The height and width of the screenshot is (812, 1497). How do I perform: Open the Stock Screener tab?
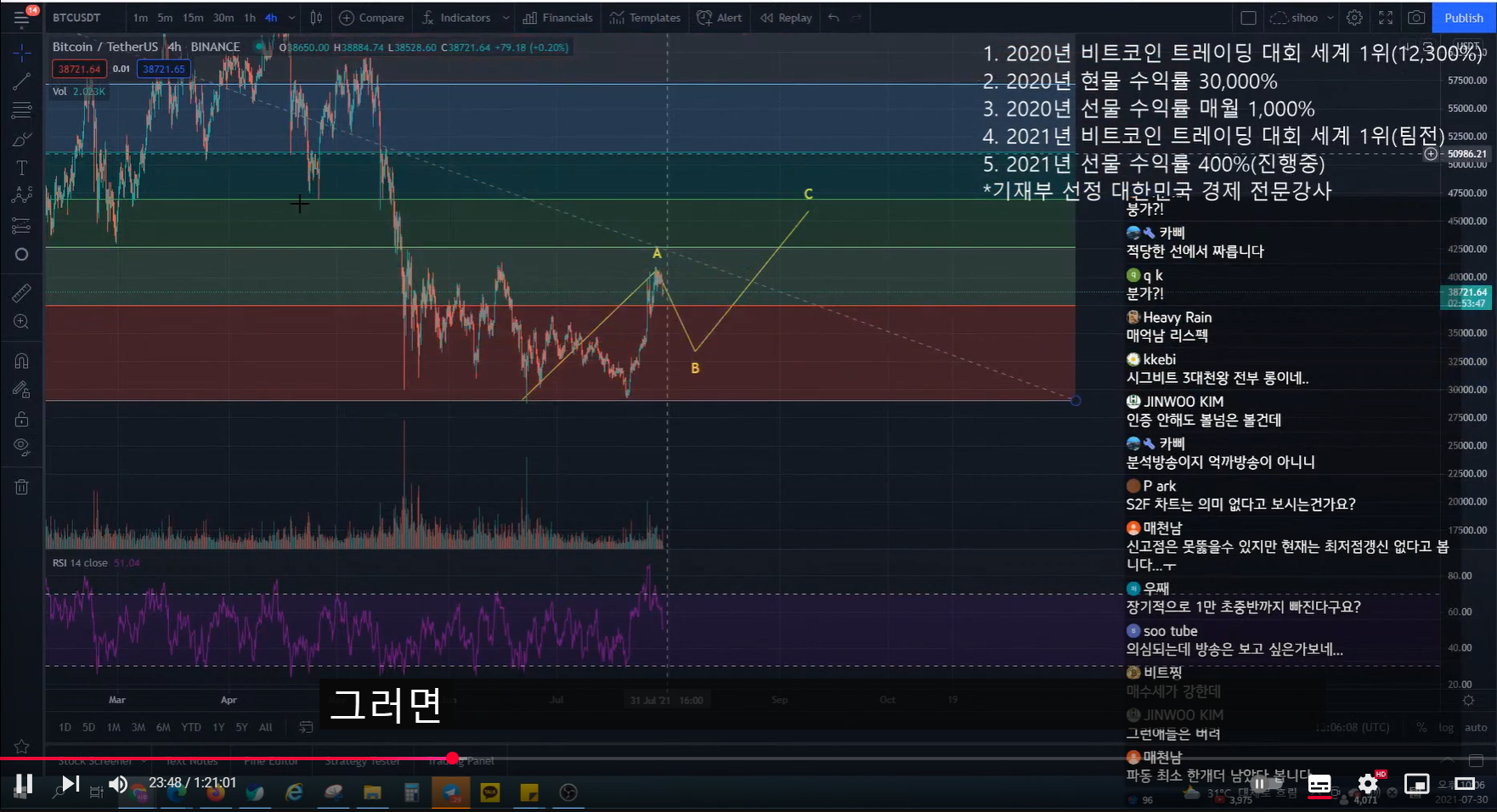pos(95,761)
